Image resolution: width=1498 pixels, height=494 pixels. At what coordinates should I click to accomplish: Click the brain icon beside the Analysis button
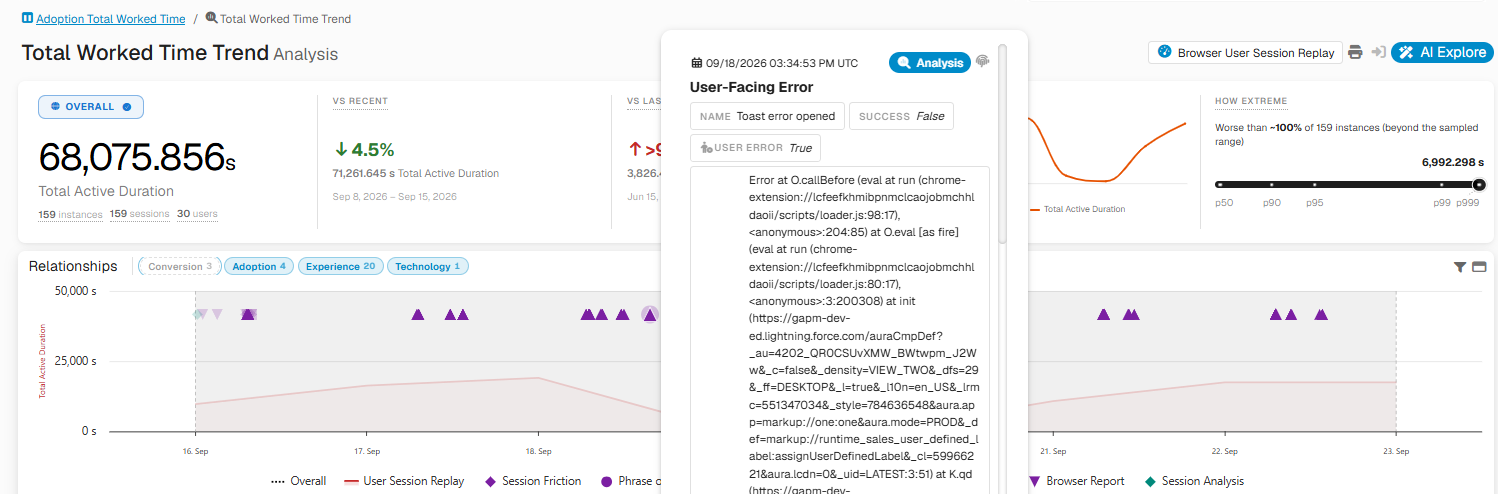click(982, 61)
